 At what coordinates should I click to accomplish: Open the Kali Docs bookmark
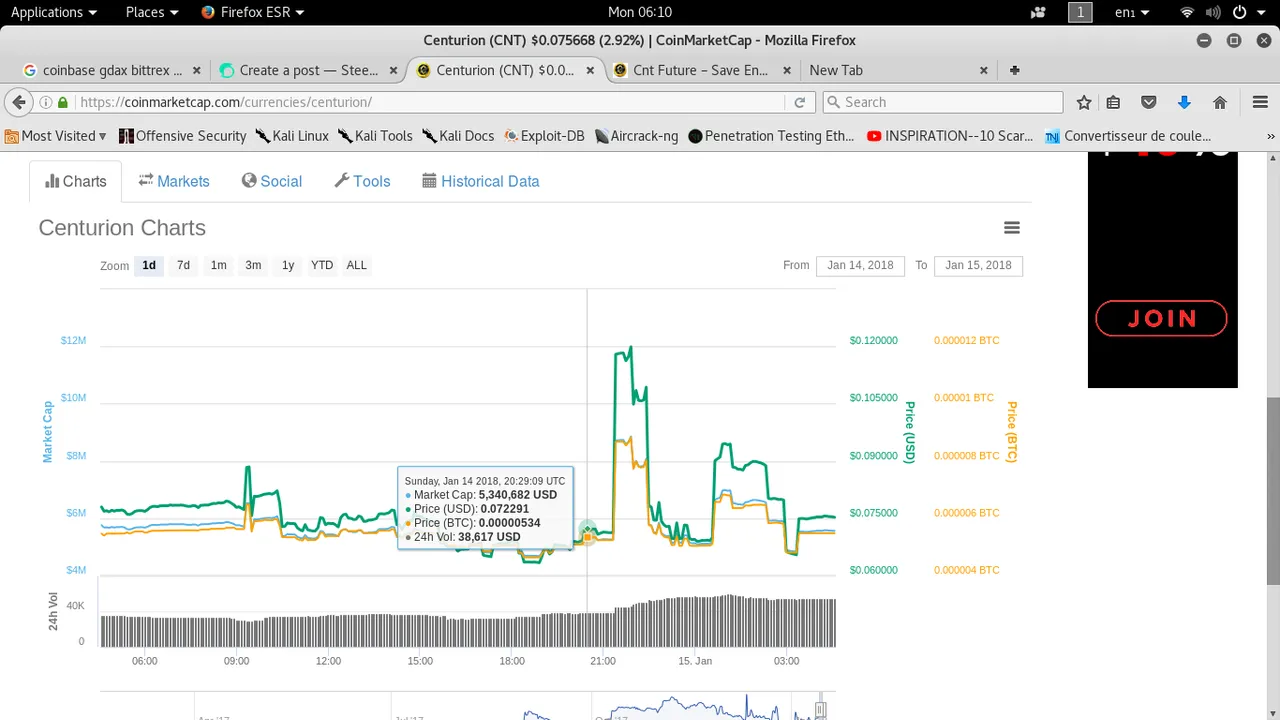[458, 136]
